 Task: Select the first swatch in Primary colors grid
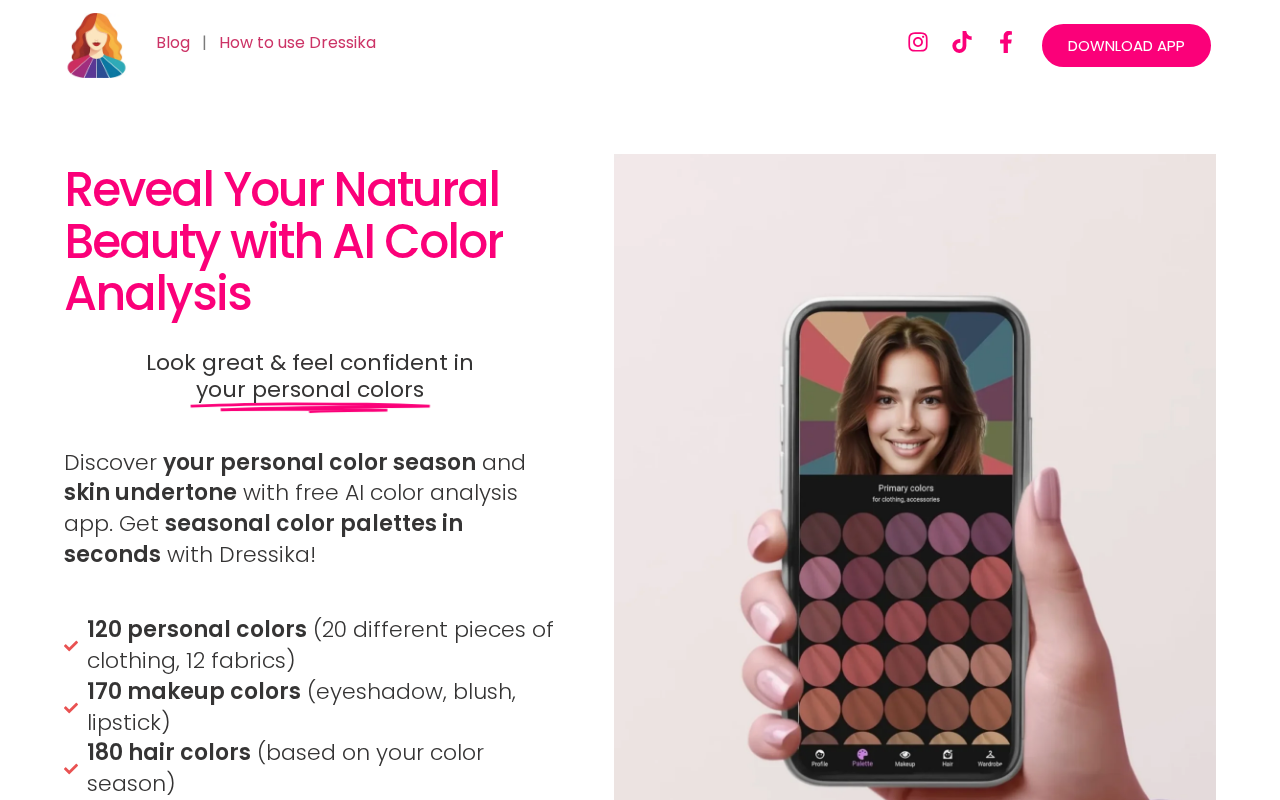tap(821, 532)
